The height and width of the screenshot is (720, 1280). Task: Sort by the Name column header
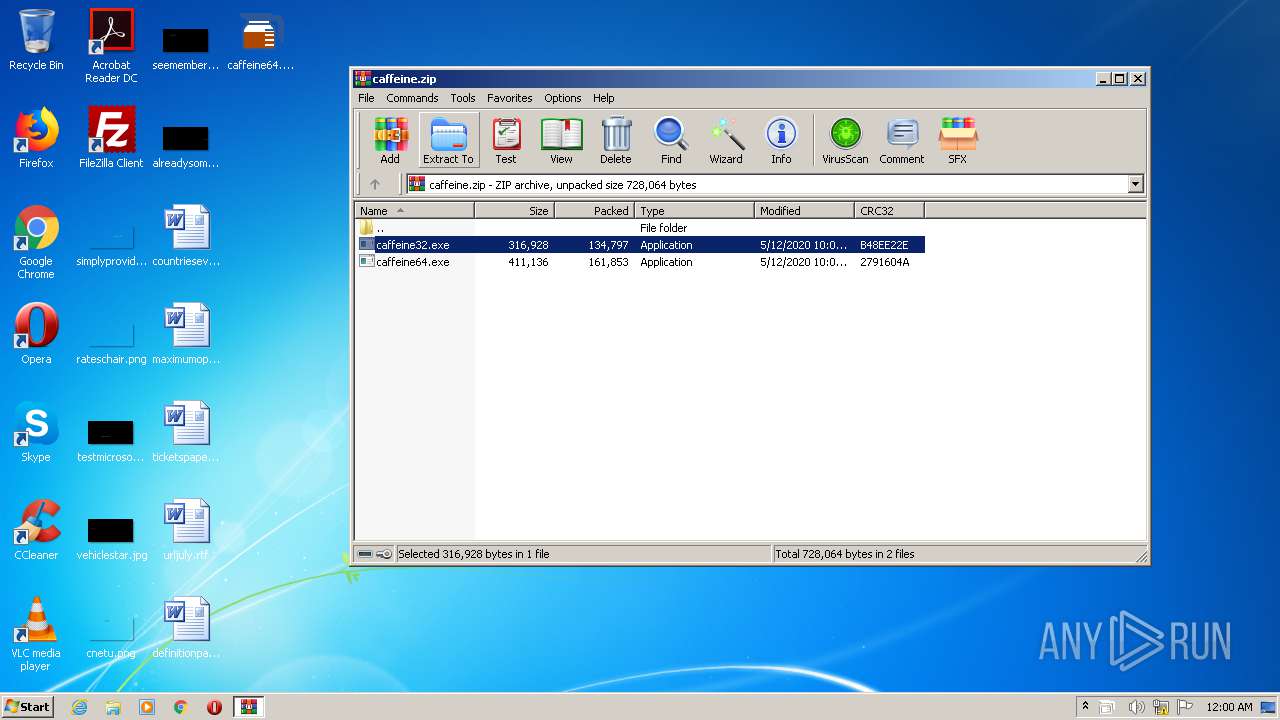(414, 210)
